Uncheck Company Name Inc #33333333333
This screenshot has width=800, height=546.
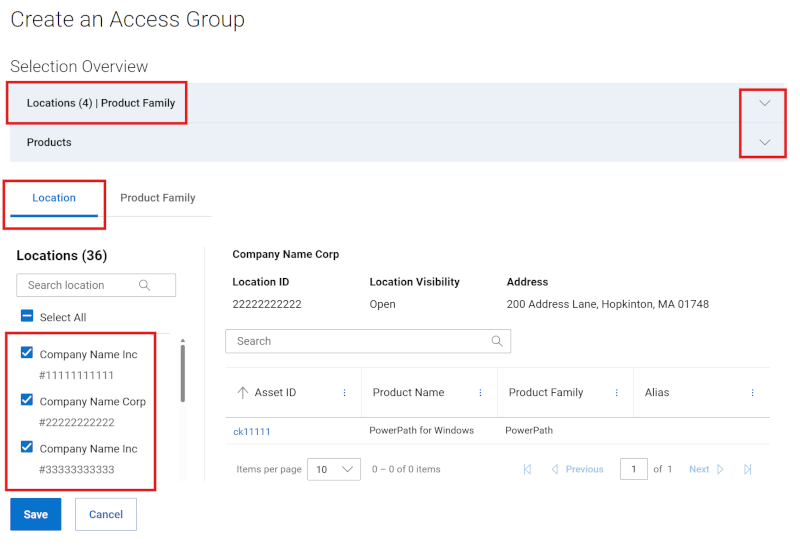coord(27,447)
